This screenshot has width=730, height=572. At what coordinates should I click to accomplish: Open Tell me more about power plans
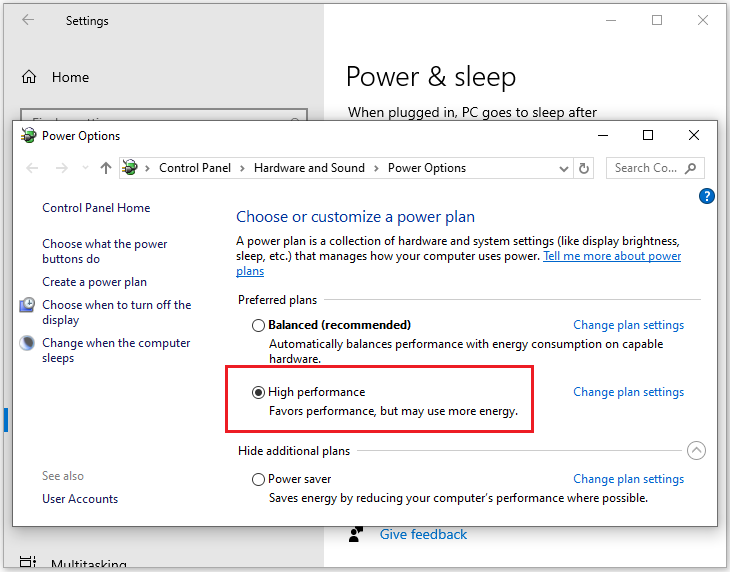click(612, 256)
